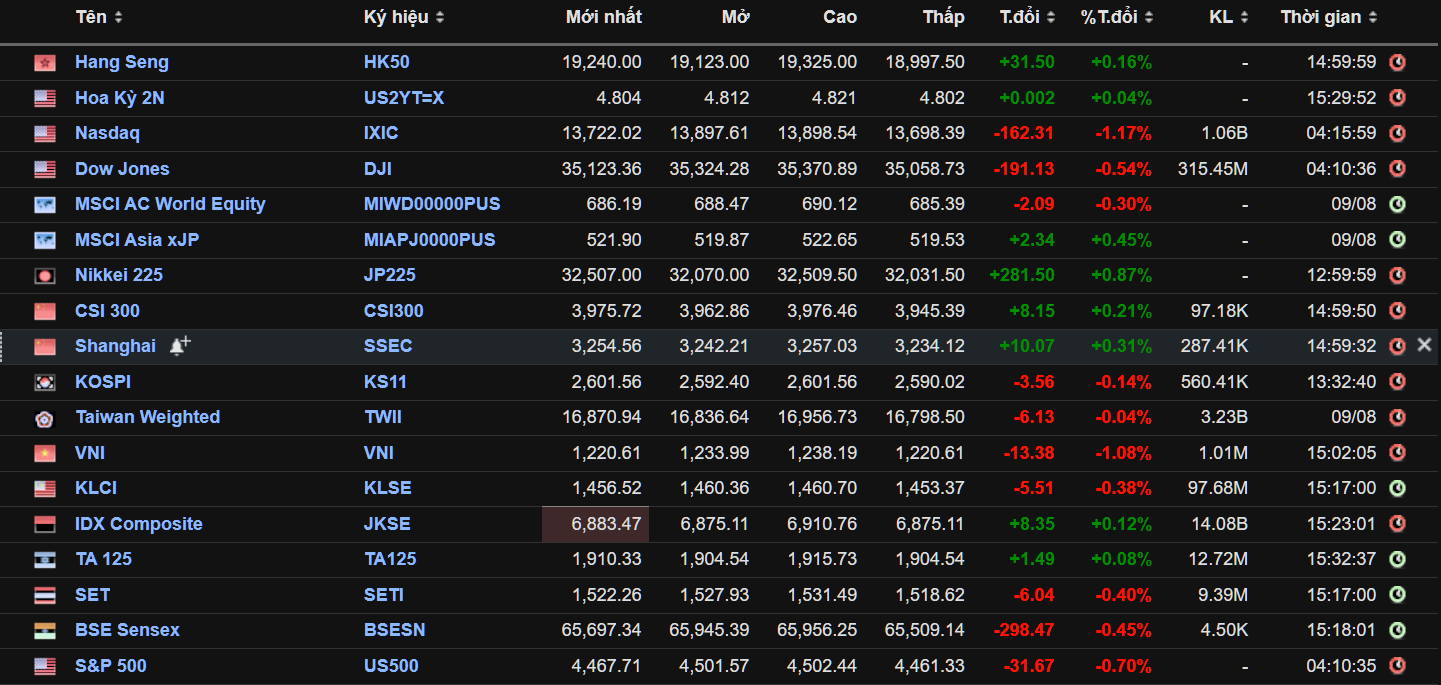Click the Vietnam flag next to VNI
Viewport: 1441px width, 685px height.
coord(44,452)
